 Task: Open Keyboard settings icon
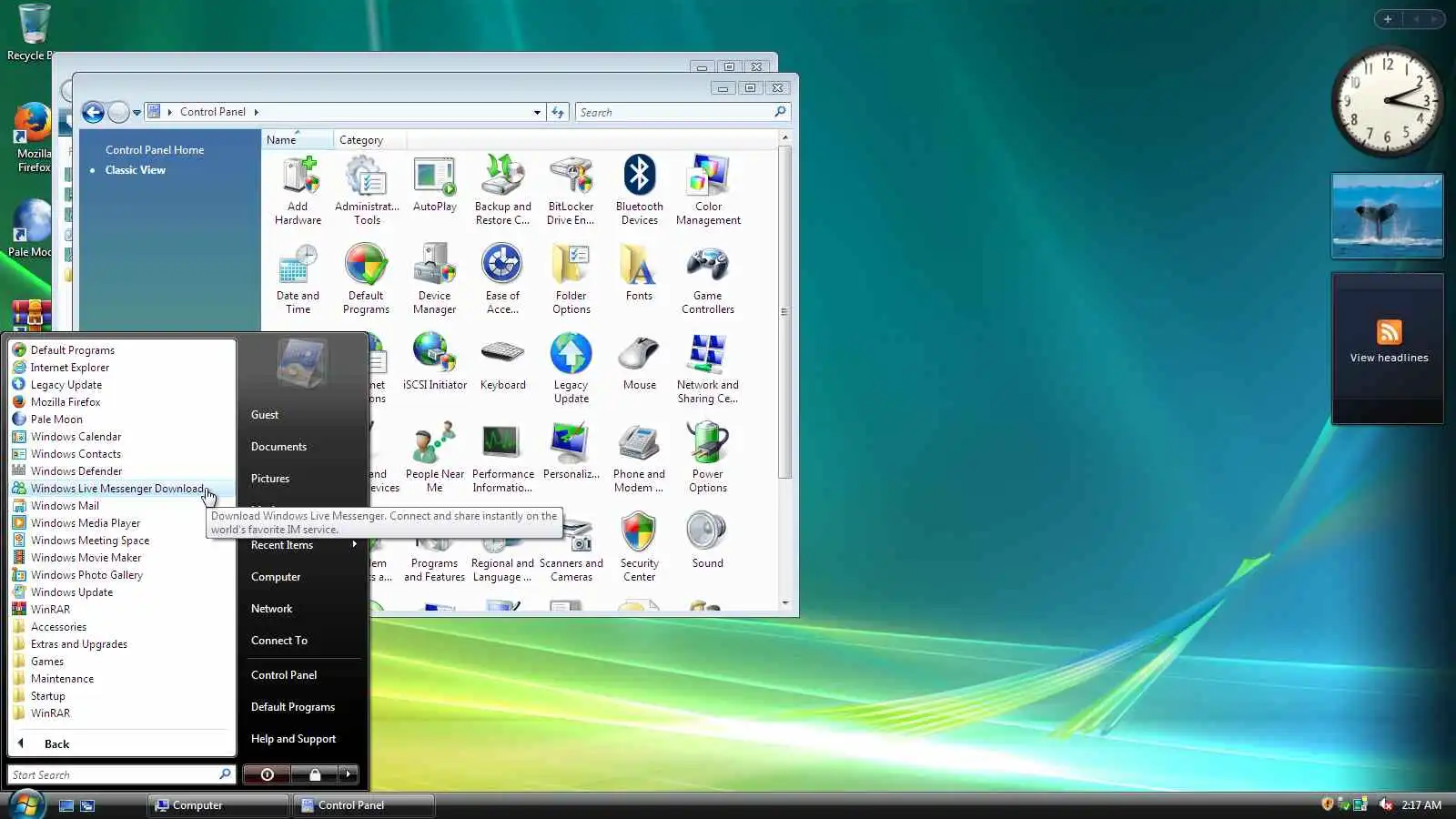pos(503,361)
